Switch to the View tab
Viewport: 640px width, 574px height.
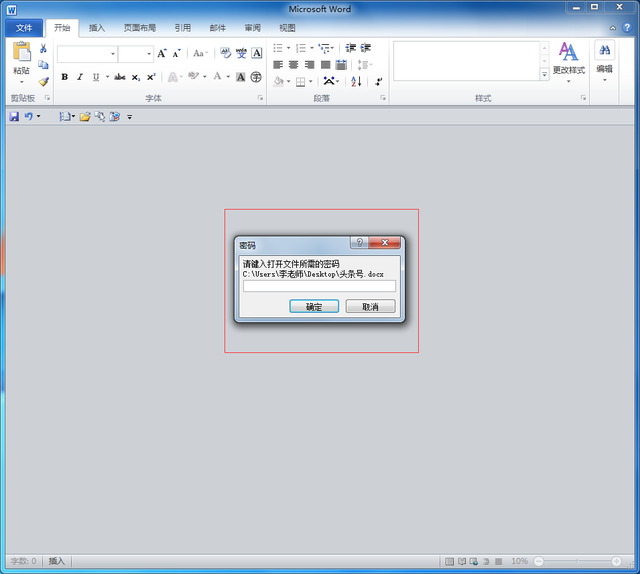(287, 28)
